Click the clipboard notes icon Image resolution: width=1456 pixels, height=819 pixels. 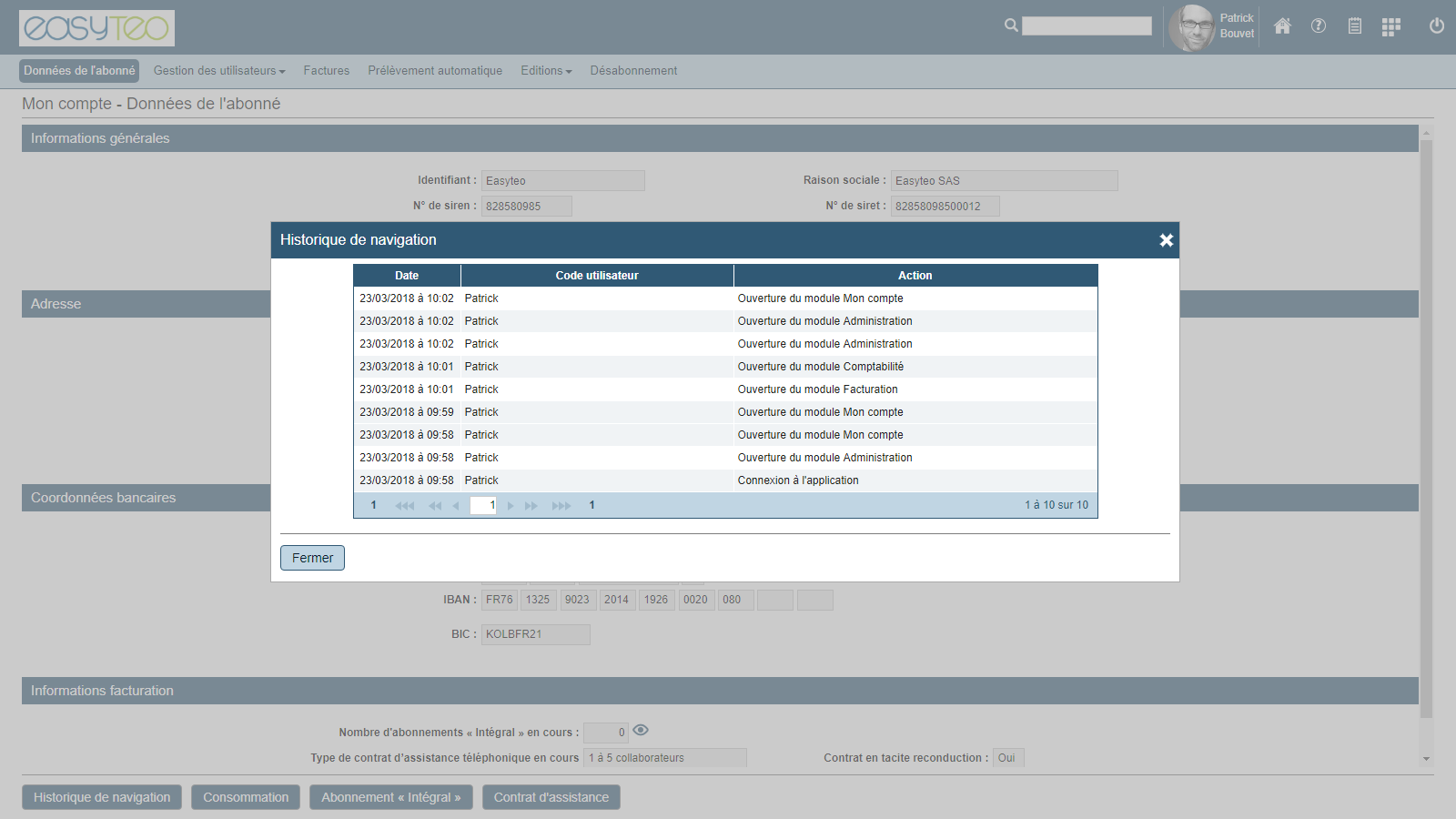pos(1355,26)
